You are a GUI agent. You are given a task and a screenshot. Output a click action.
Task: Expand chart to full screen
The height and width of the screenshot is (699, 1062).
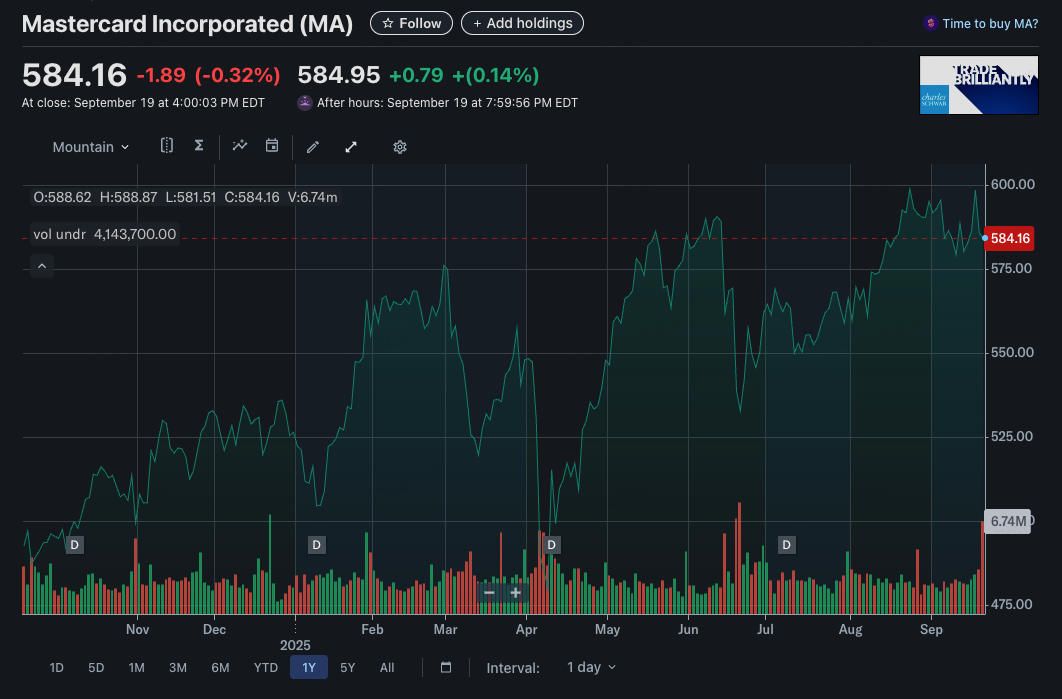click(x=351, y=147)
